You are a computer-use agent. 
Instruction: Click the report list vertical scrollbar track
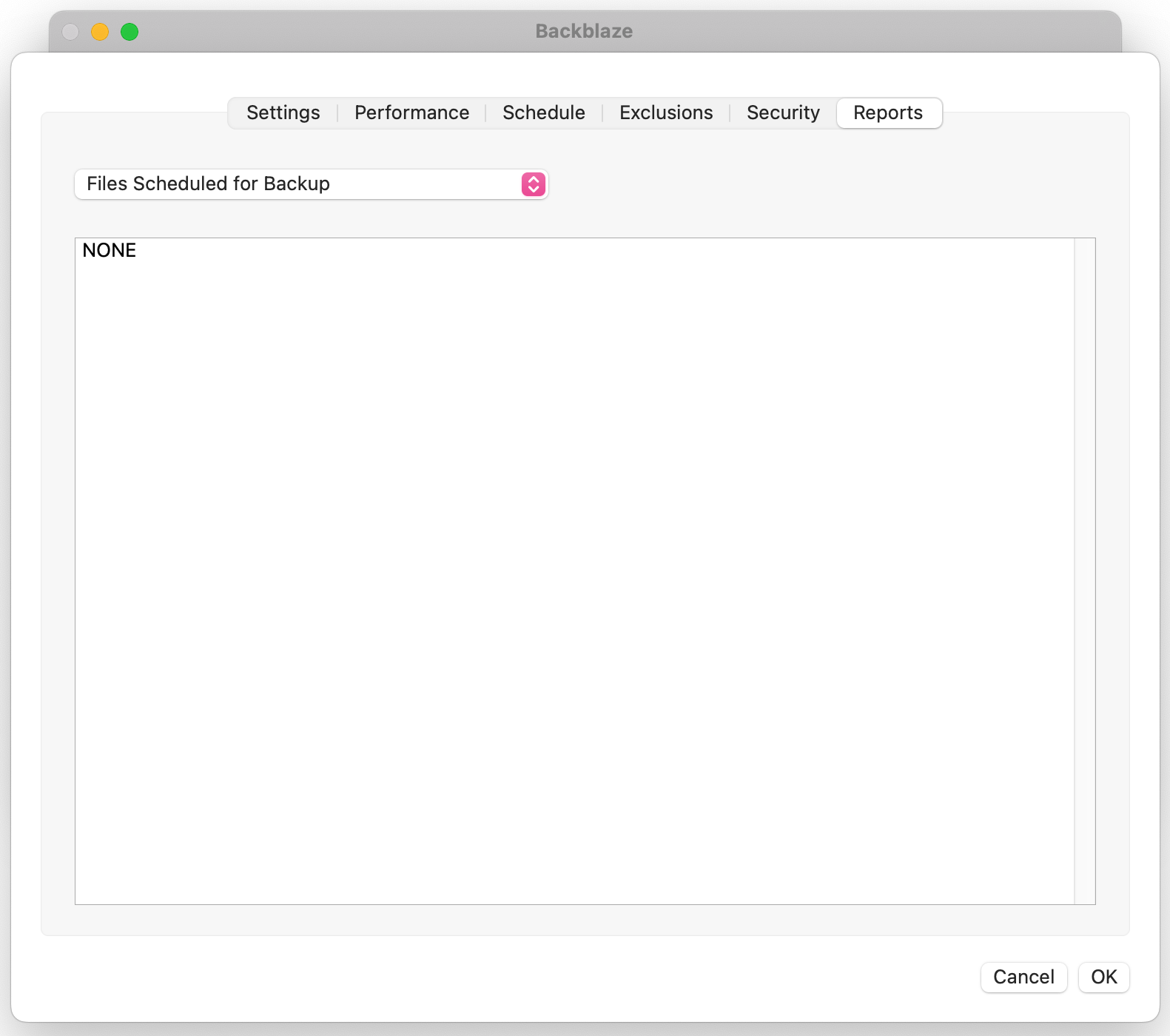[1084, 571]
